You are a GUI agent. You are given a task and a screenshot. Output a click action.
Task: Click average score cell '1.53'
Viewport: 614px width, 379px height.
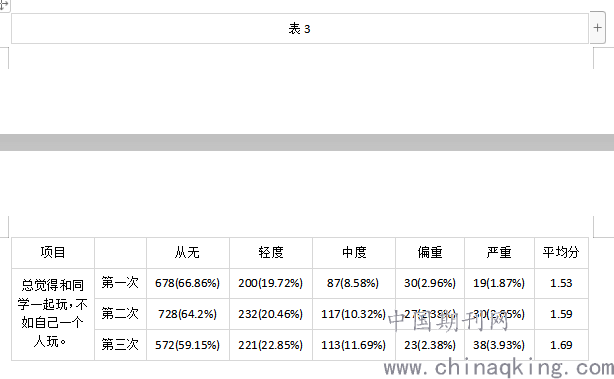coord(561,283)
